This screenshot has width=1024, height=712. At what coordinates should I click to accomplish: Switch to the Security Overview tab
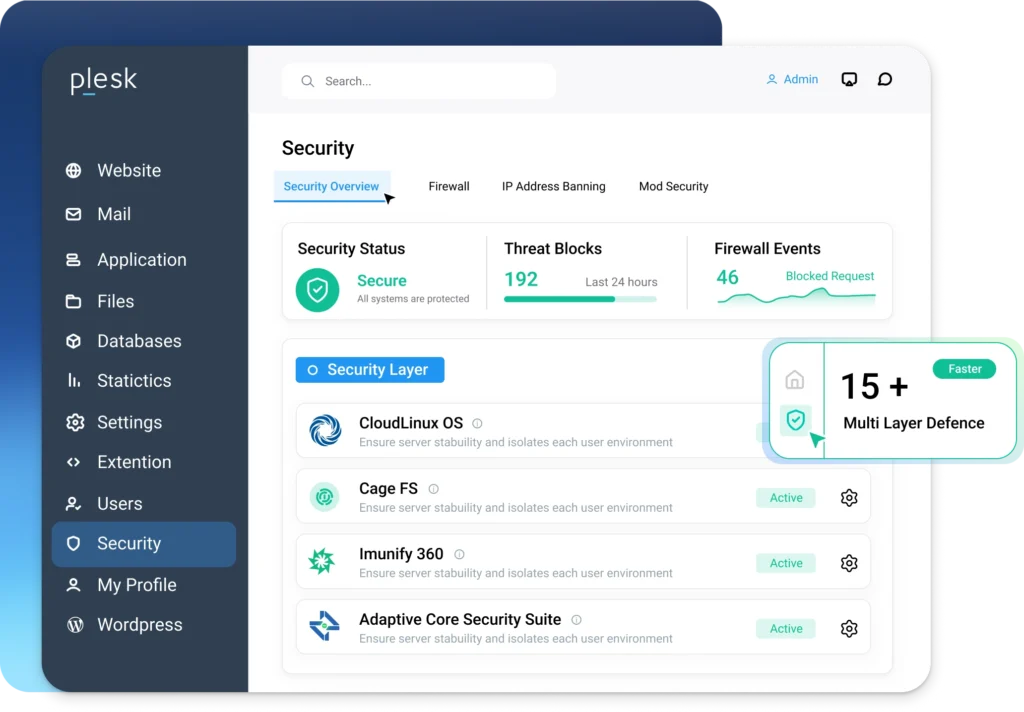[331, 186]
